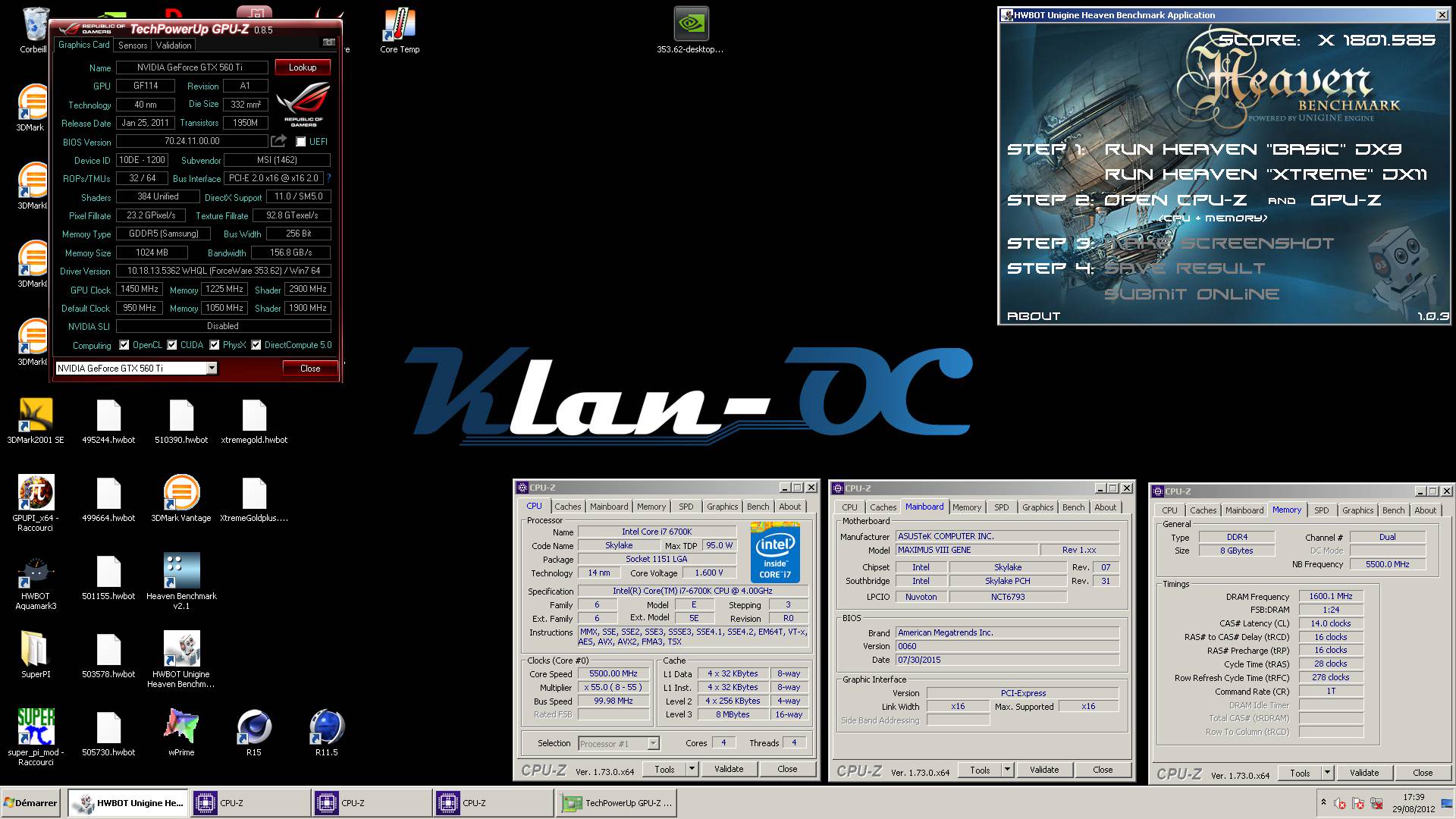Open Graphics tab in CPU-Z Memory window
1456x819 pixels.
tap(1357, 510)
